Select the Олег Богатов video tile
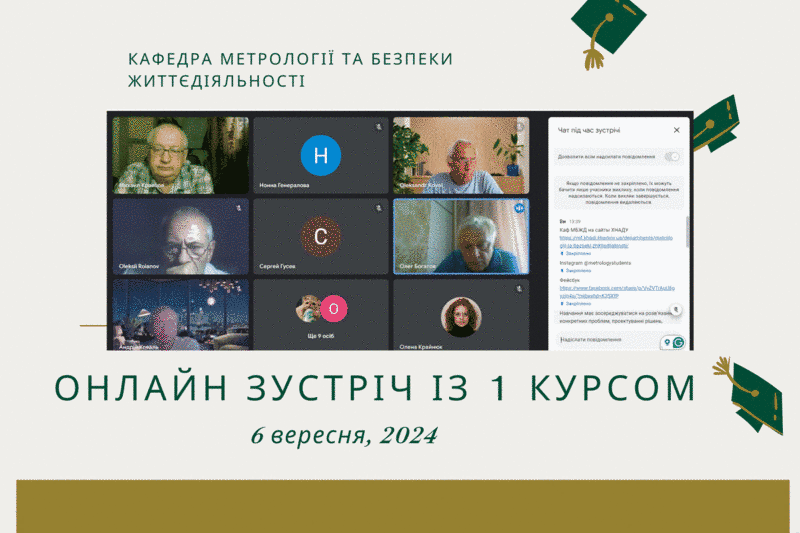 point(461,236)
